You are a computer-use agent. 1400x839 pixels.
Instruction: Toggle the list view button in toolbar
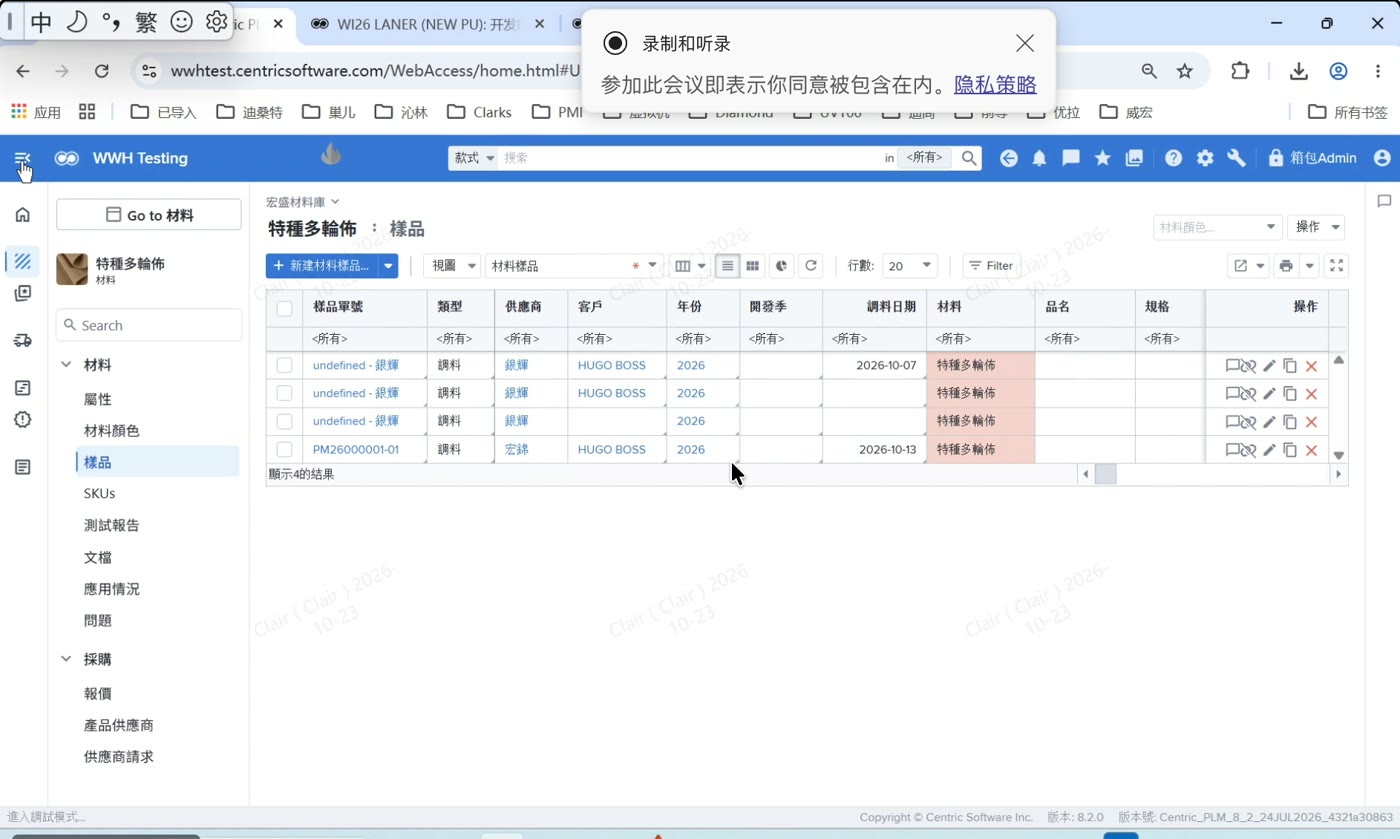[727, 266]
